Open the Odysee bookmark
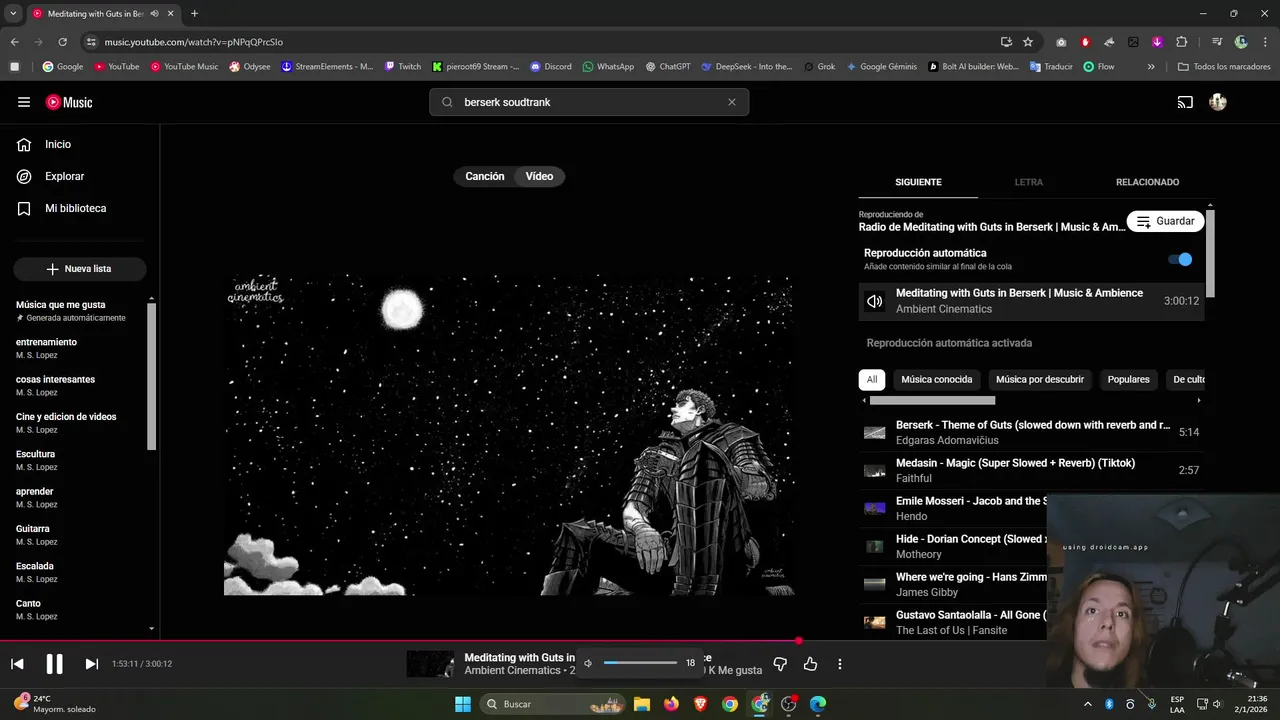The image size is (1280, 720). tap(249, 67)
